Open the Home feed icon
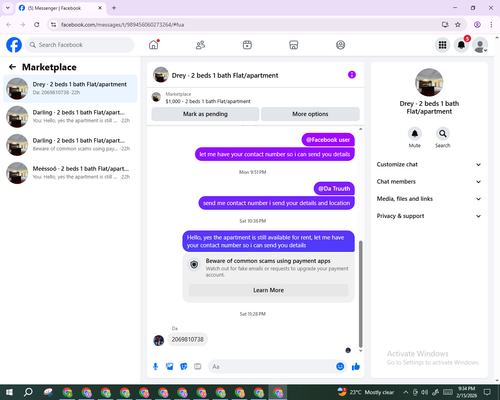Image resolution: width=500 pixels, height=400 pixels. (x=154, y=45)
